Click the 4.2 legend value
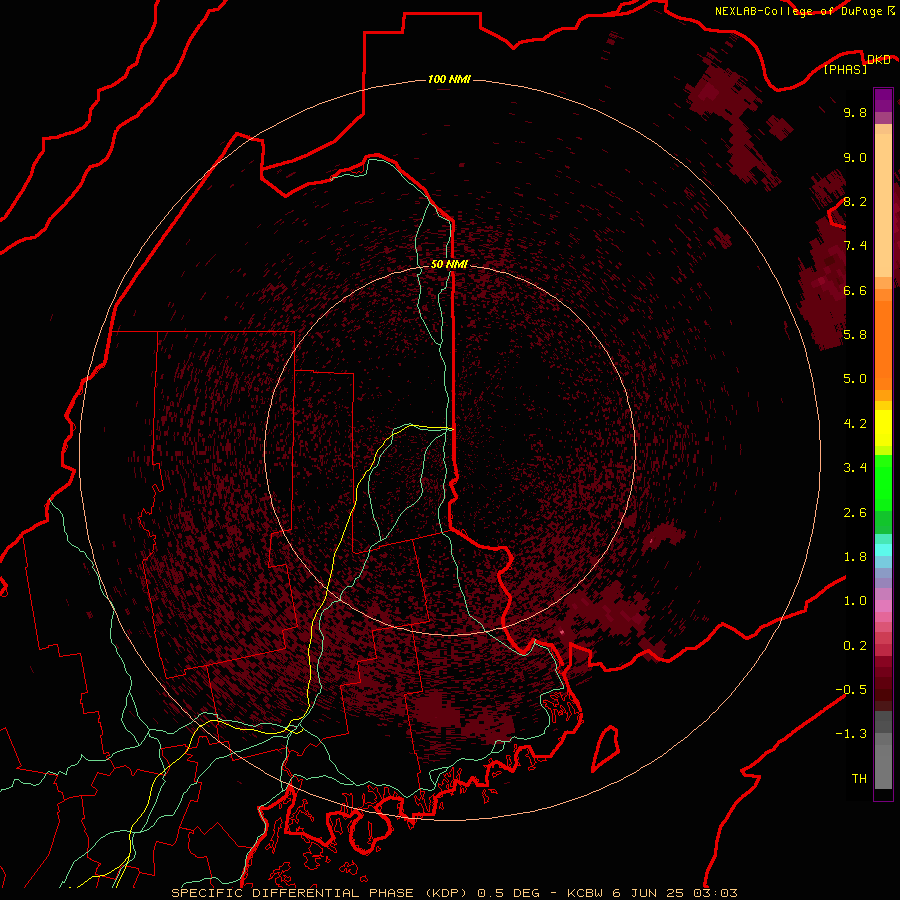This screenshot has width=900, height=900. coord(855,424)
